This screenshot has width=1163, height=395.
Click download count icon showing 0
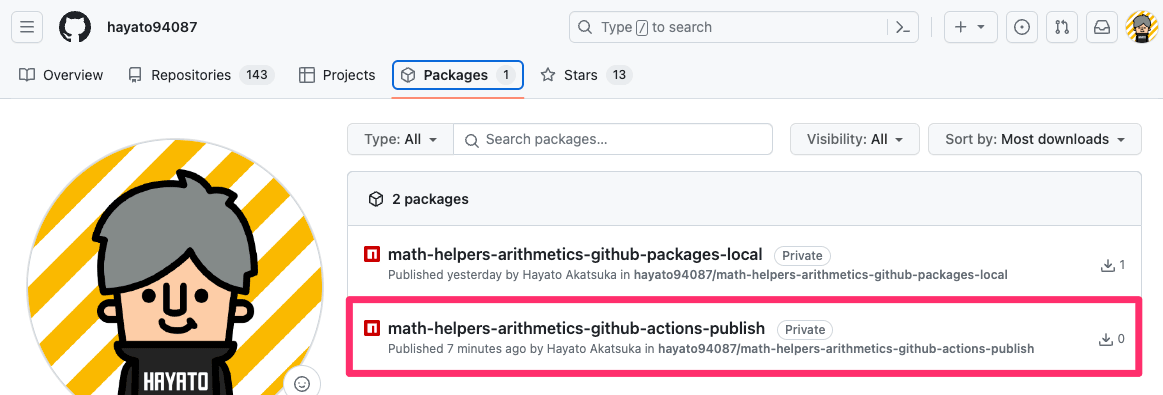tap(1106, 339)
